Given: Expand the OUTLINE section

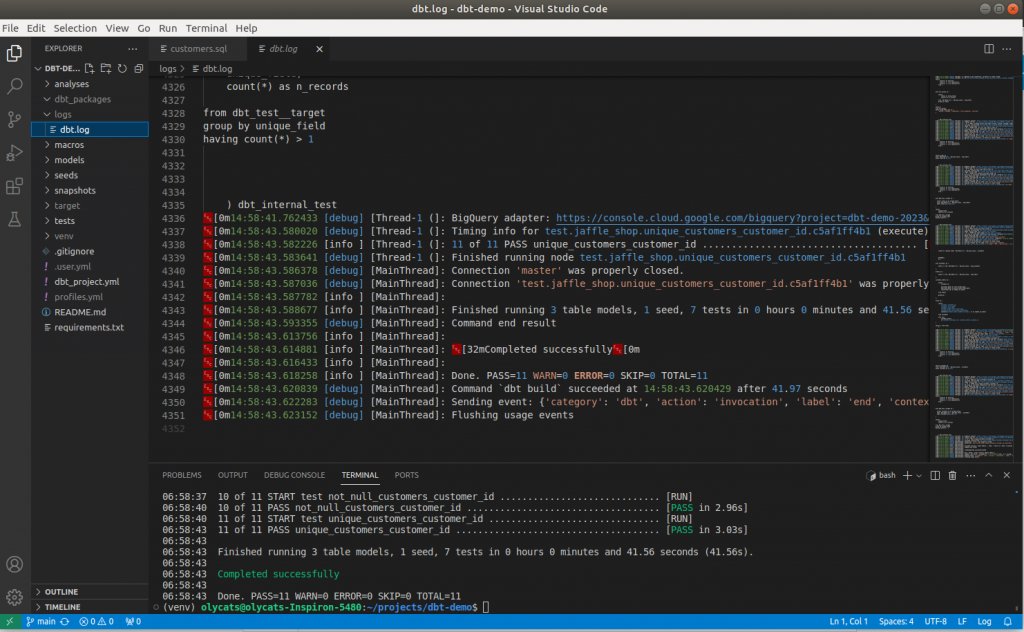Looking at the screenshot, I should coord(90,592).
